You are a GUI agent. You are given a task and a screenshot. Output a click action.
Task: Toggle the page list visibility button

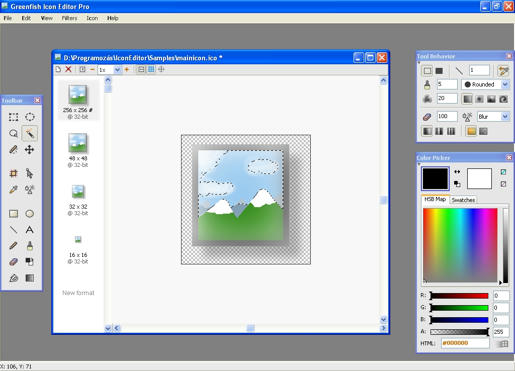(x=141, y=69)
